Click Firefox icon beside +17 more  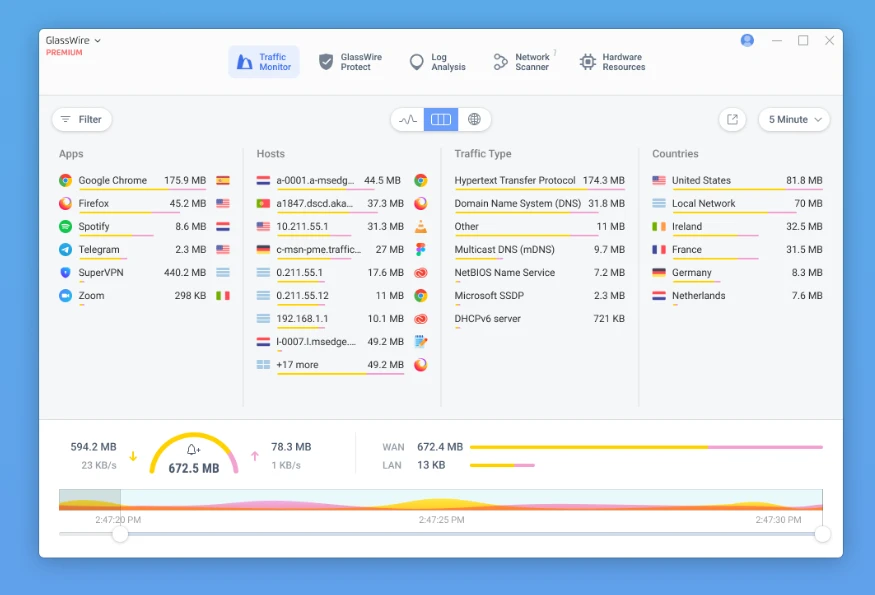[x=421, y=364]
